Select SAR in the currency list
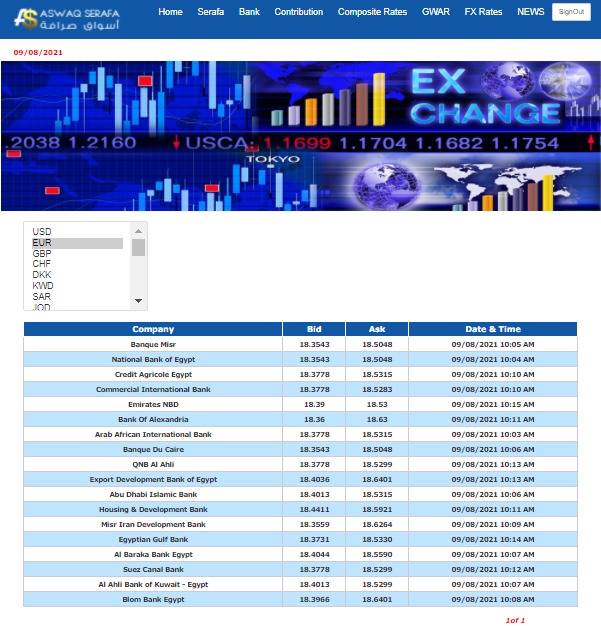This screenshot has width=601, height=626. point(77,297)
